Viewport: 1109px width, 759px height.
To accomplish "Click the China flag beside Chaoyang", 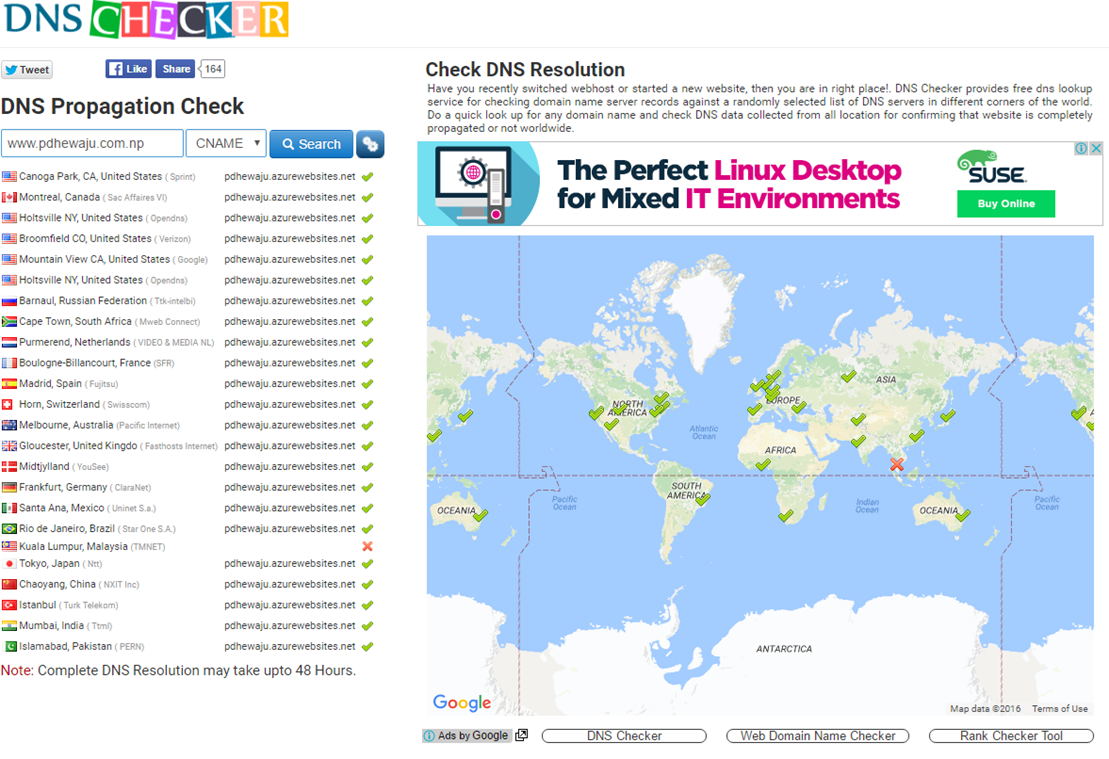I will point(9,584).
